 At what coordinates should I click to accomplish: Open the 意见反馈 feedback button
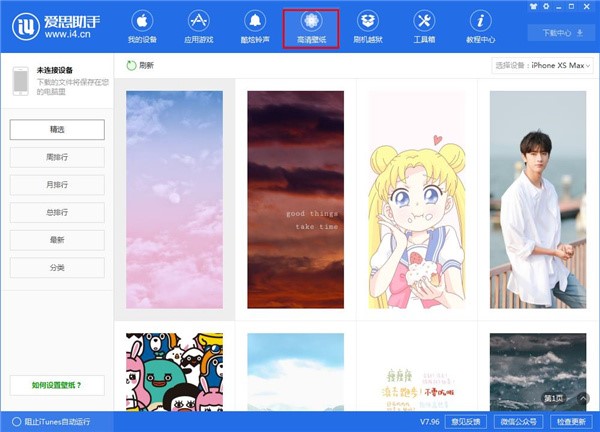467,422
